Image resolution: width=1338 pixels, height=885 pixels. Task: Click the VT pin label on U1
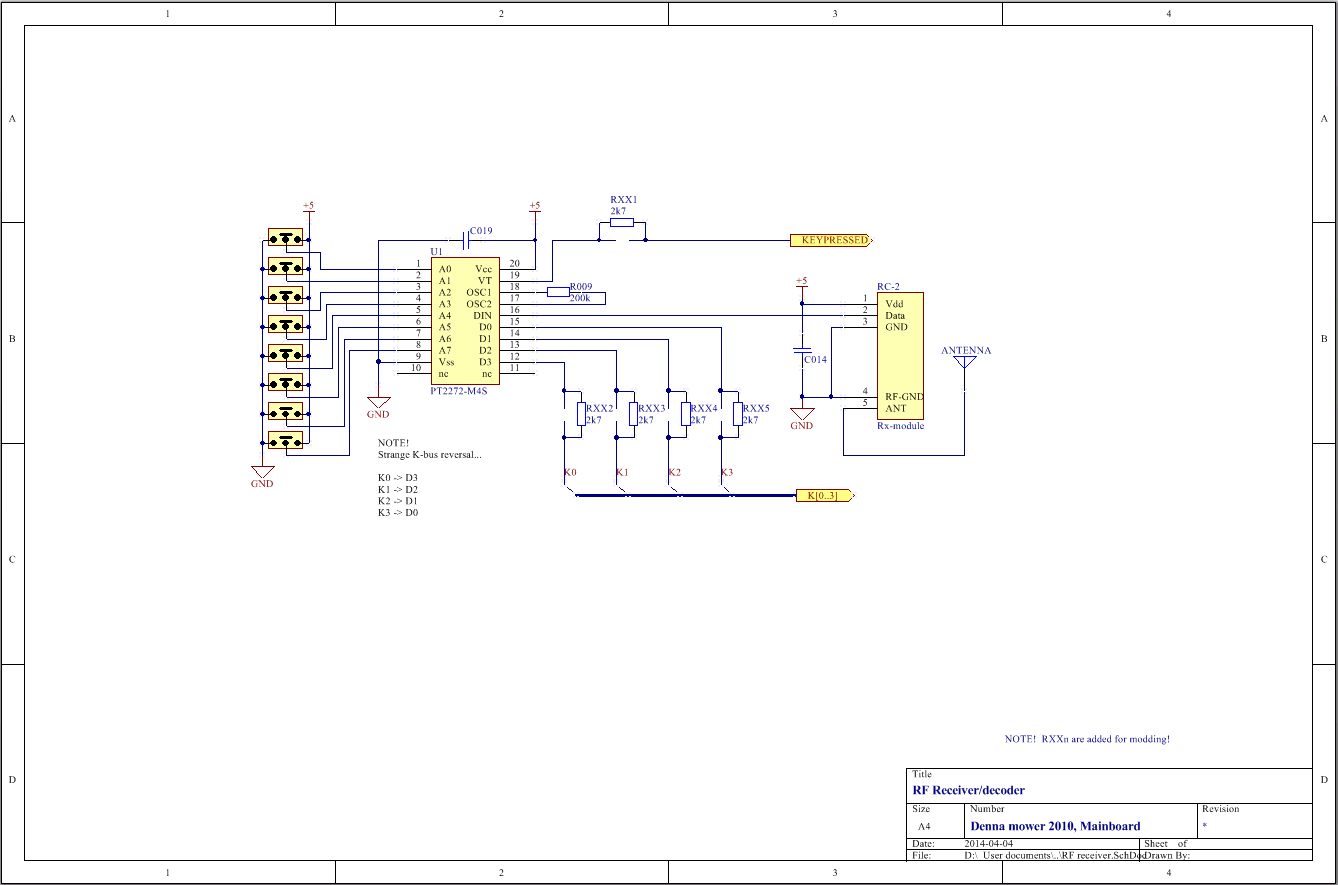tap(485, 281)
